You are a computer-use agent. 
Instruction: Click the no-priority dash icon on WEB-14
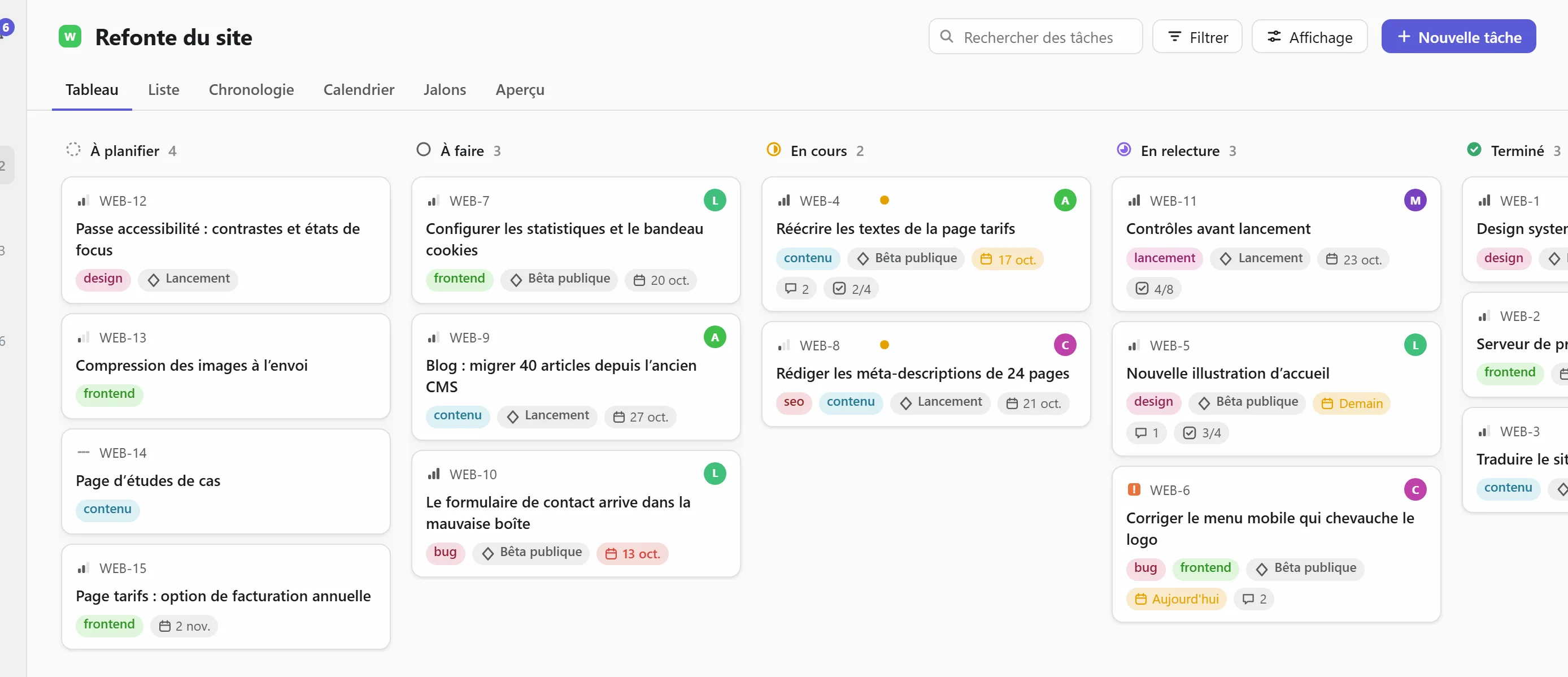(84, 452)
